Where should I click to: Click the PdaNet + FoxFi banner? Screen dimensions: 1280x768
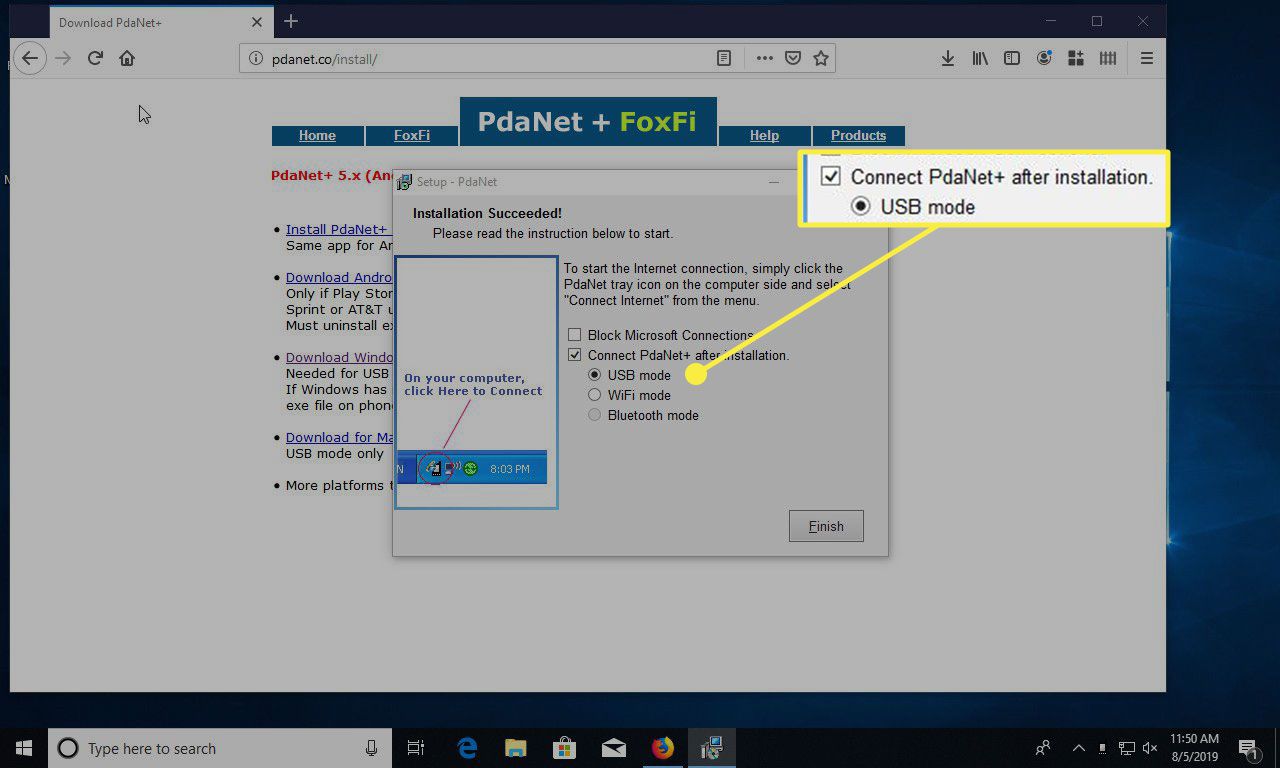588,122
